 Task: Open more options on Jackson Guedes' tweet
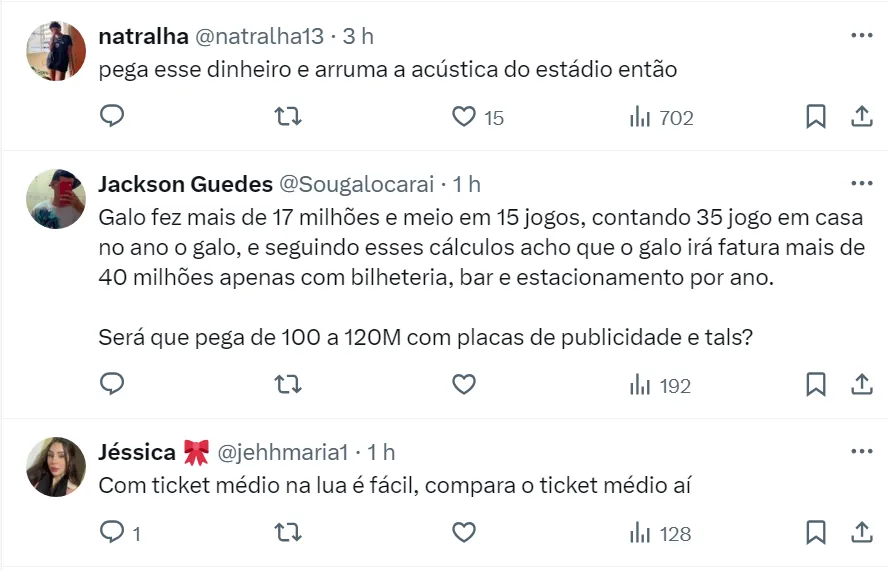(861, 184)
